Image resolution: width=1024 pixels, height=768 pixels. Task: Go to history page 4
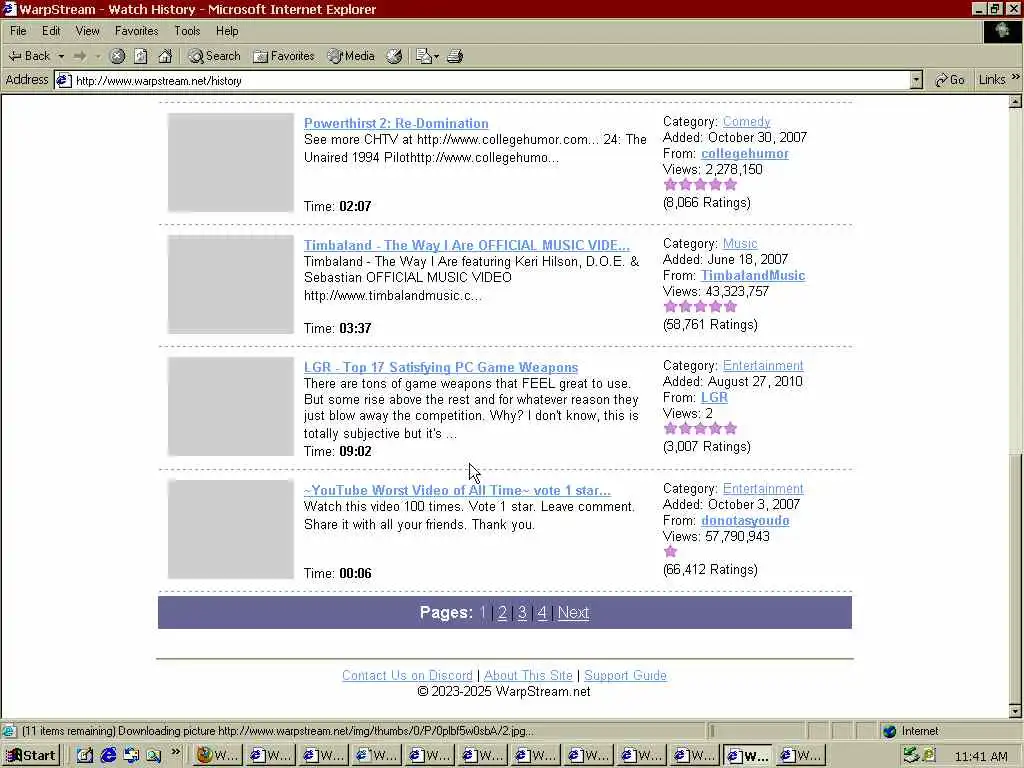tap(541, 613)
